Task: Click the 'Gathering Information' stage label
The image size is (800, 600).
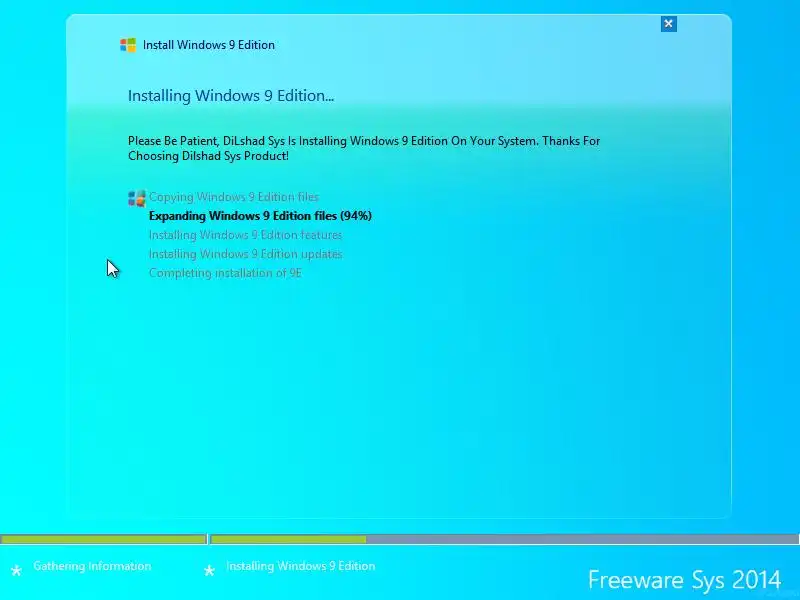Action: 92,566
